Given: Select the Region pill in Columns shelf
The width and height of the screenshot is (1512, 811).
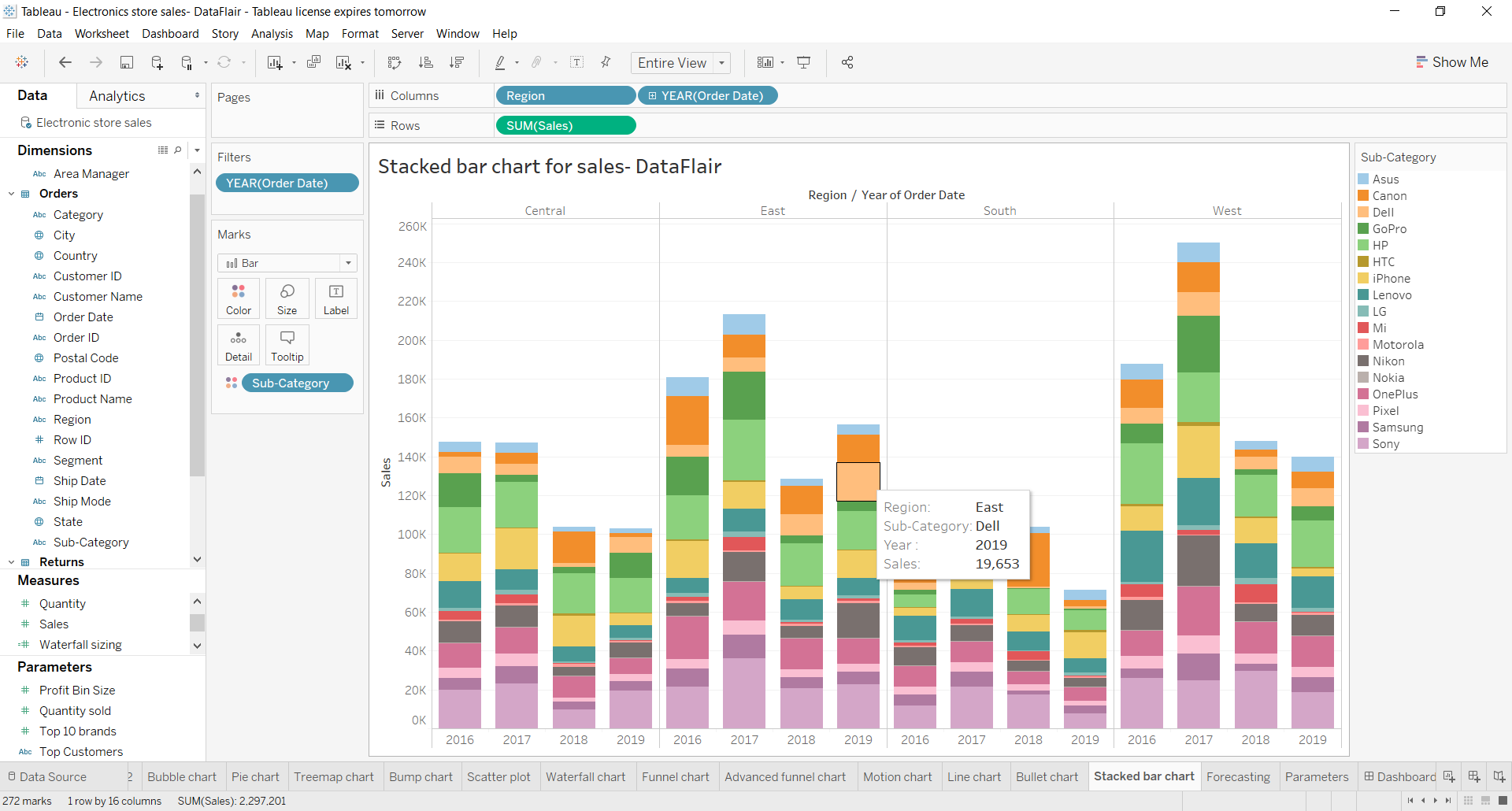Looking at the screenshot, I should [565, 96].
